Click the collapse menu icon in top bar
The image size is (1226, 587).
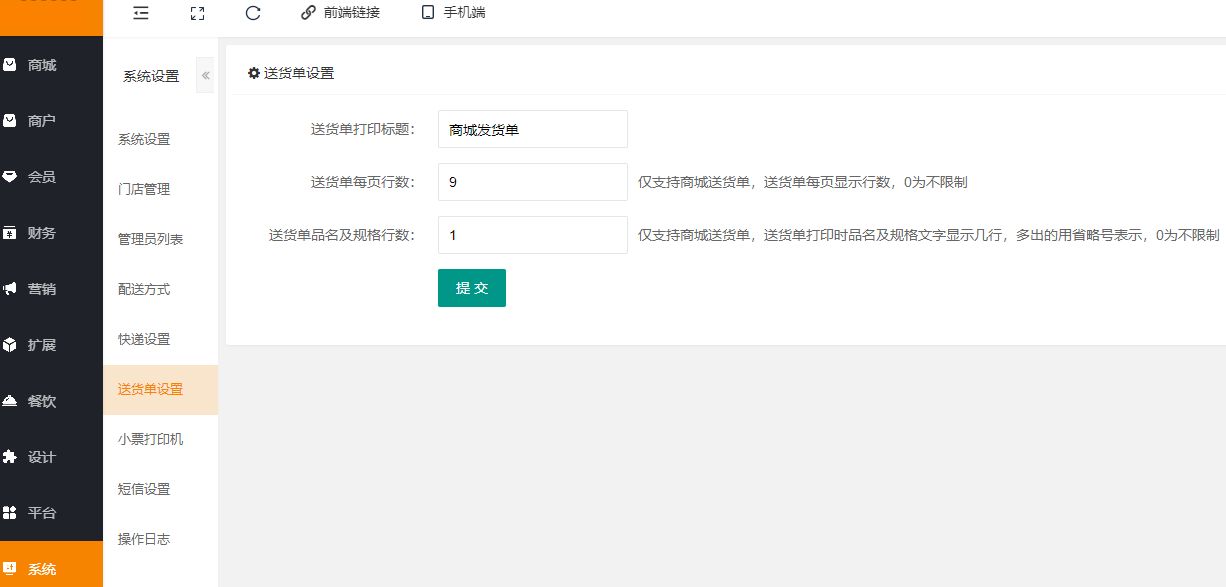pyautogui.click(x=141, y=13)
